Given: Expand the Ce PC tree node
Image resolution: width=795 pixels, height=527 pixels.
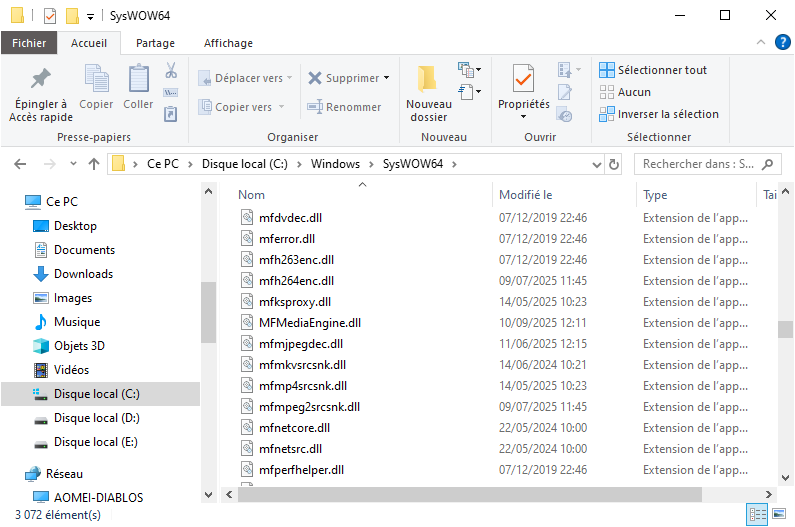Looking at the screenshot, I should tap(13, 201).
